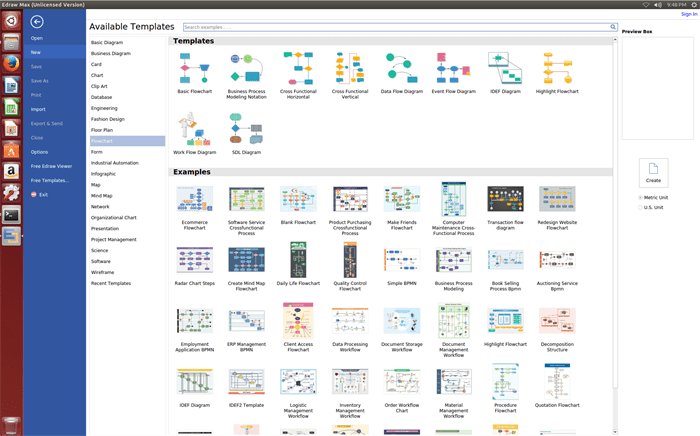Open the Daily Life Flowchart example
The width and height of the screenshot is (700, 436).
tap(298, 260)
